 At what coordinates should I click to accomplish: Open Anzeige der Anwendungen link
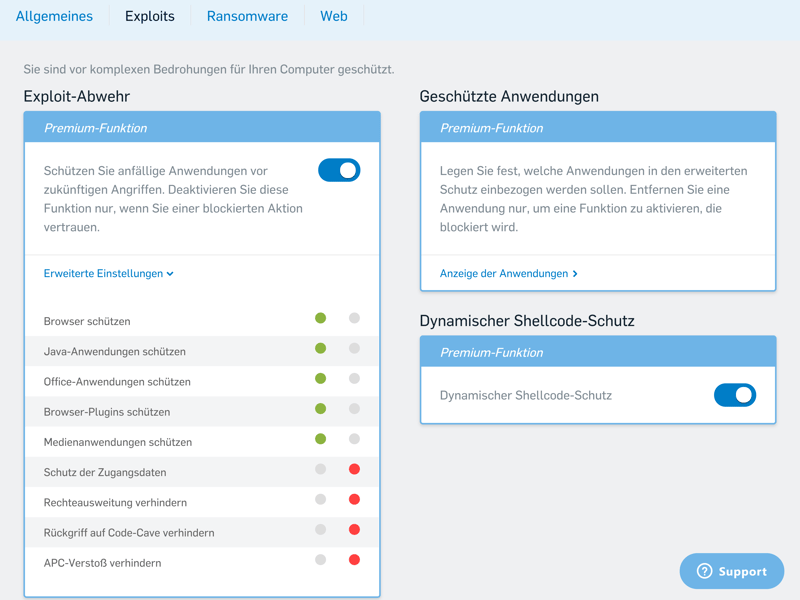tap(504, 274)
